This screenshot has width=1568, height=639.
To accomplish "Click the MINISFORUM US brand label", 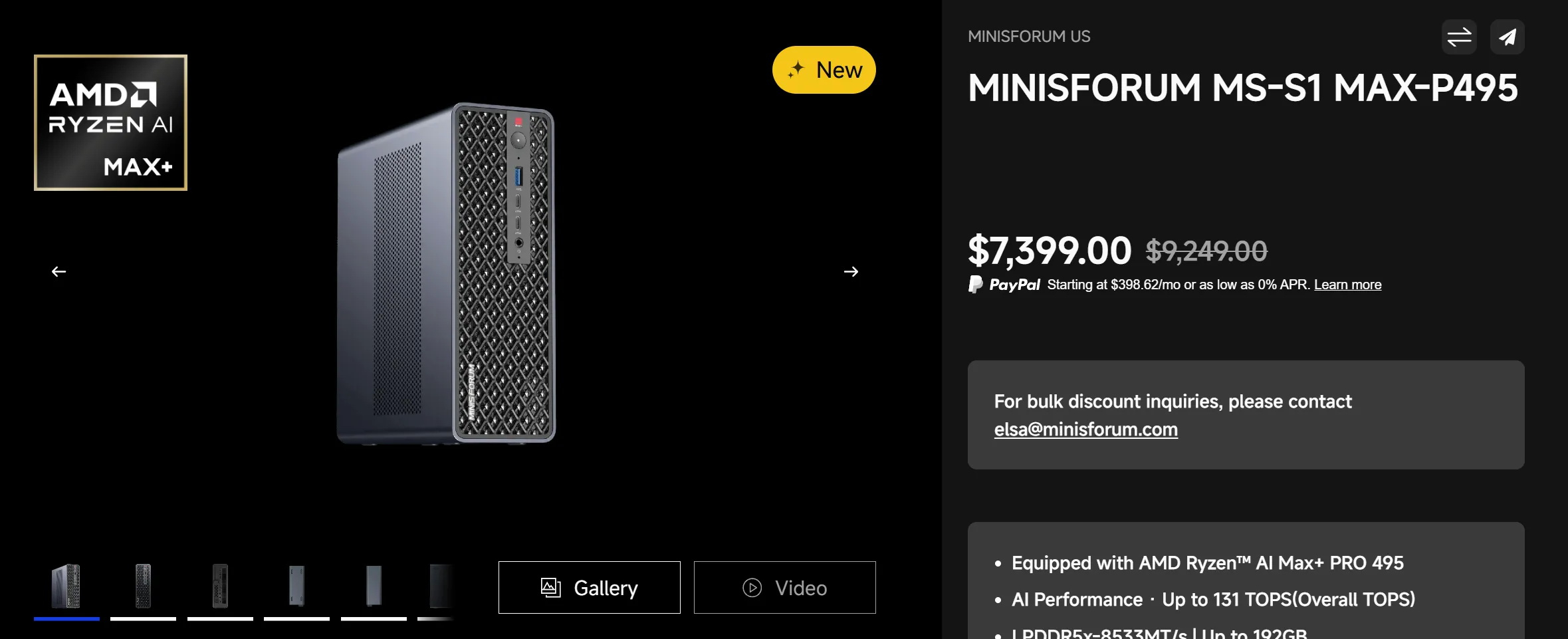I will pos(1029,37).
